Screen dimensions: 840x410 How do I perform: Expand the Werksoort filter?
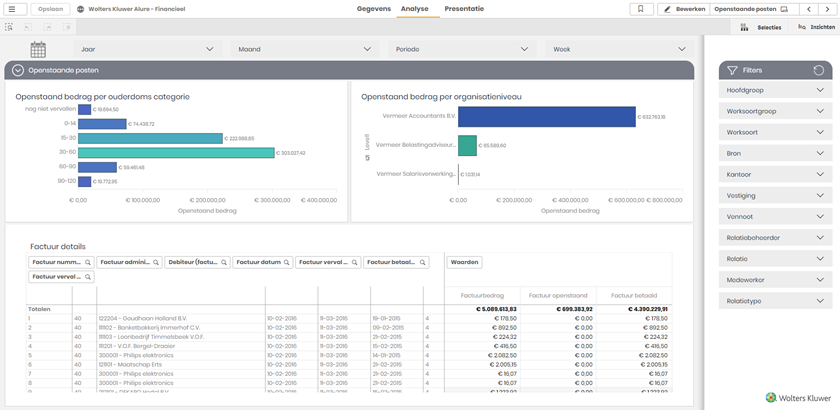click(x=775, y=132)
